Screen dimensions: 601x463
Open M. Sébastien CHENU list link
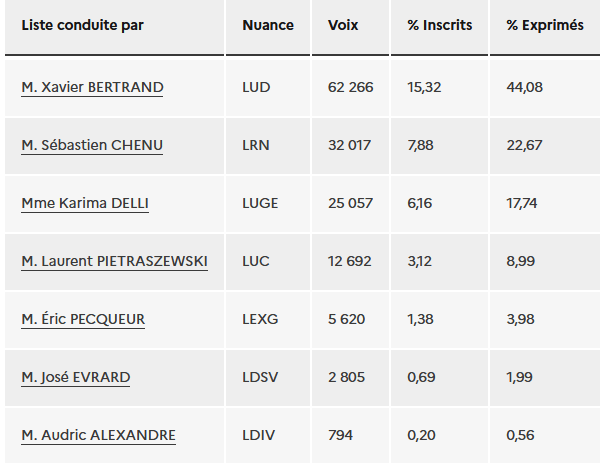pos(92,145)
